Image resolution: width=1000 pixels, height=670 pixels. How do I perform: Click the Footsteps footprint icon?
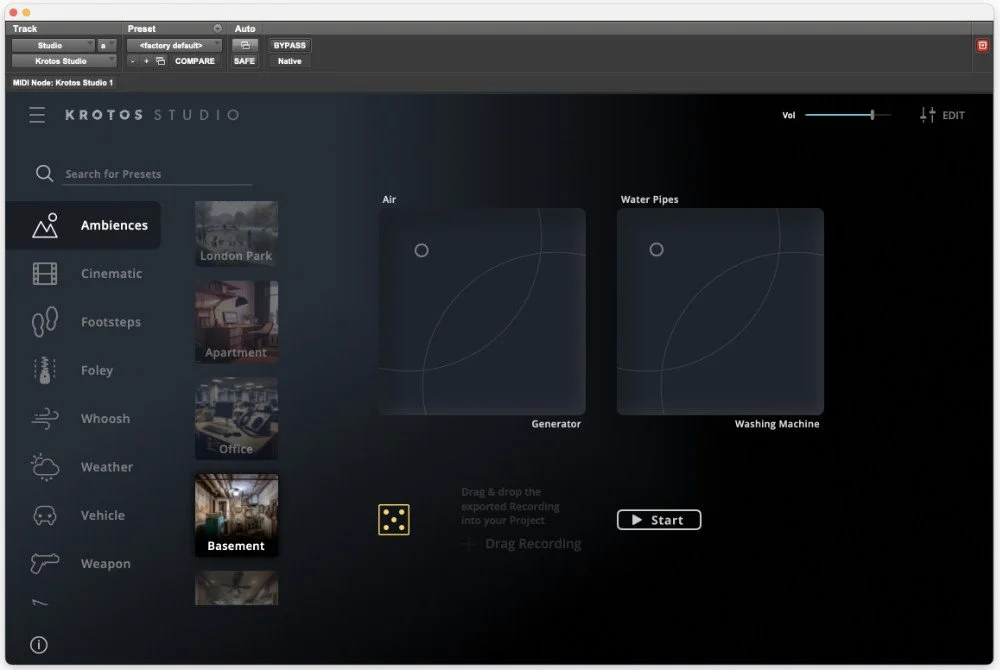point(45,322)
